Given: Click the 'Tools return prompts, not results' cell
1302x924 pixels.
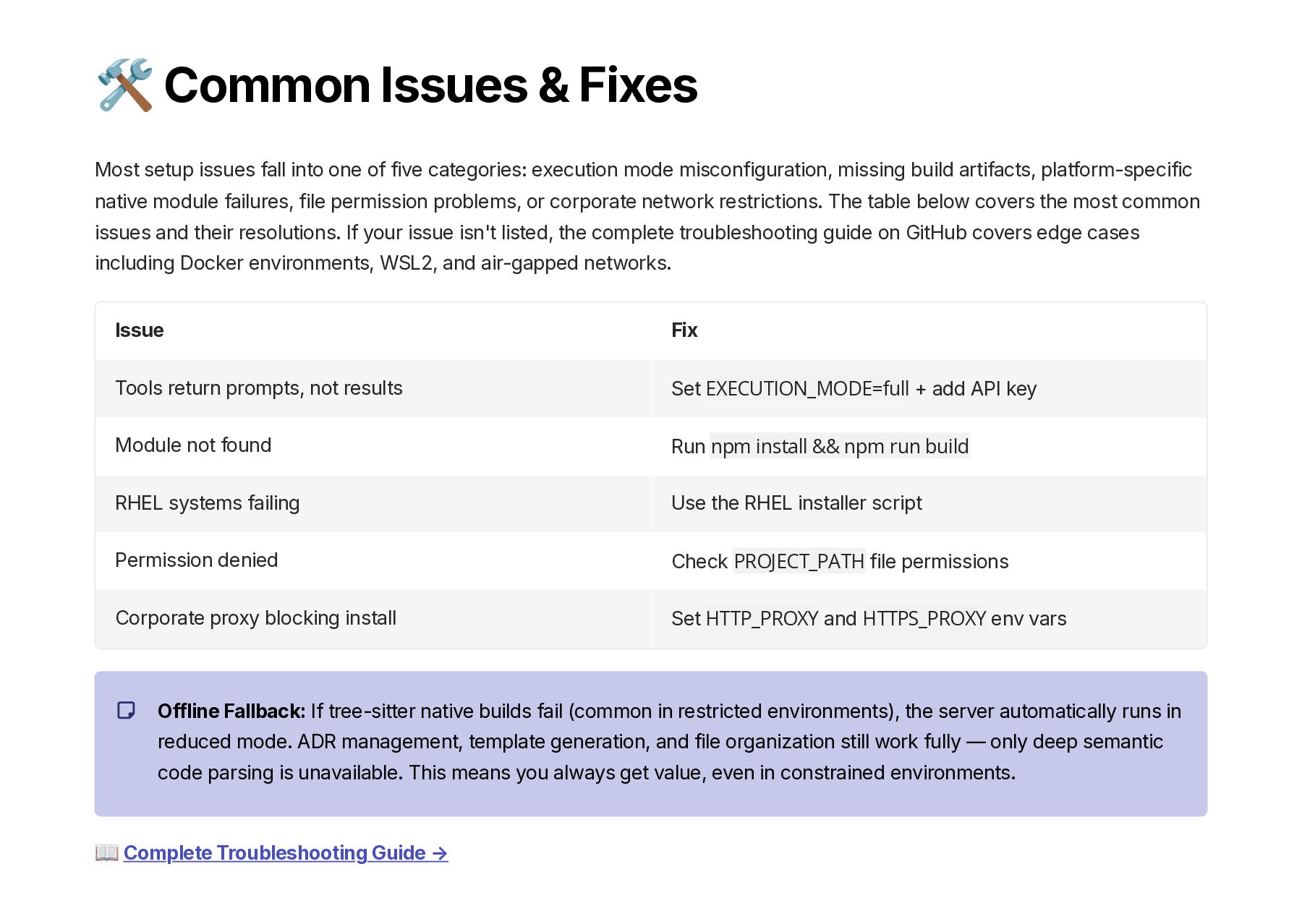Looking at the screenshot, I should (373, 388).
